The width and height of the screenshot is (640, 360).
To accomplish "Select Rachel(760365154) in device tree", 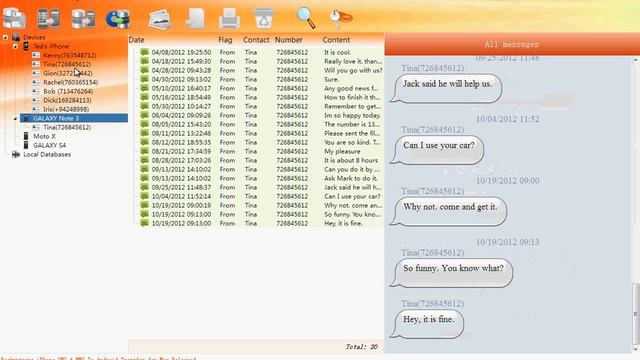I will 71,82.
